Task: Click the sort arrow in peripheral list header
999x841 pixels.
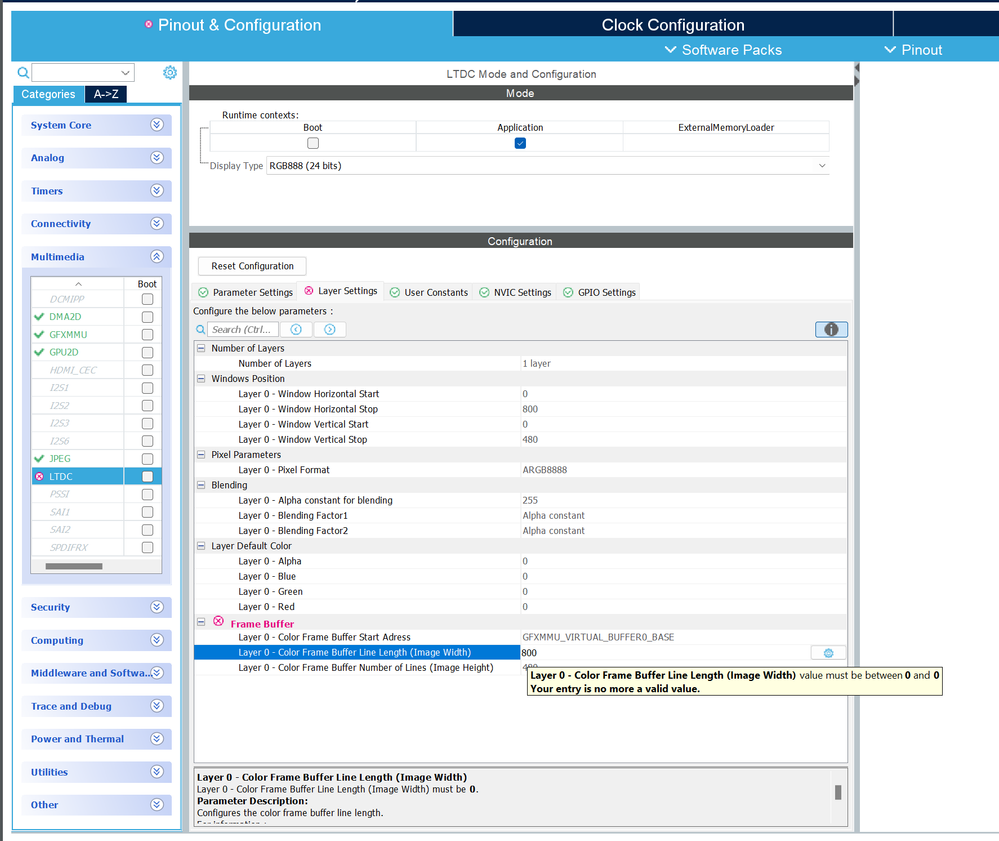Action: 78,284
